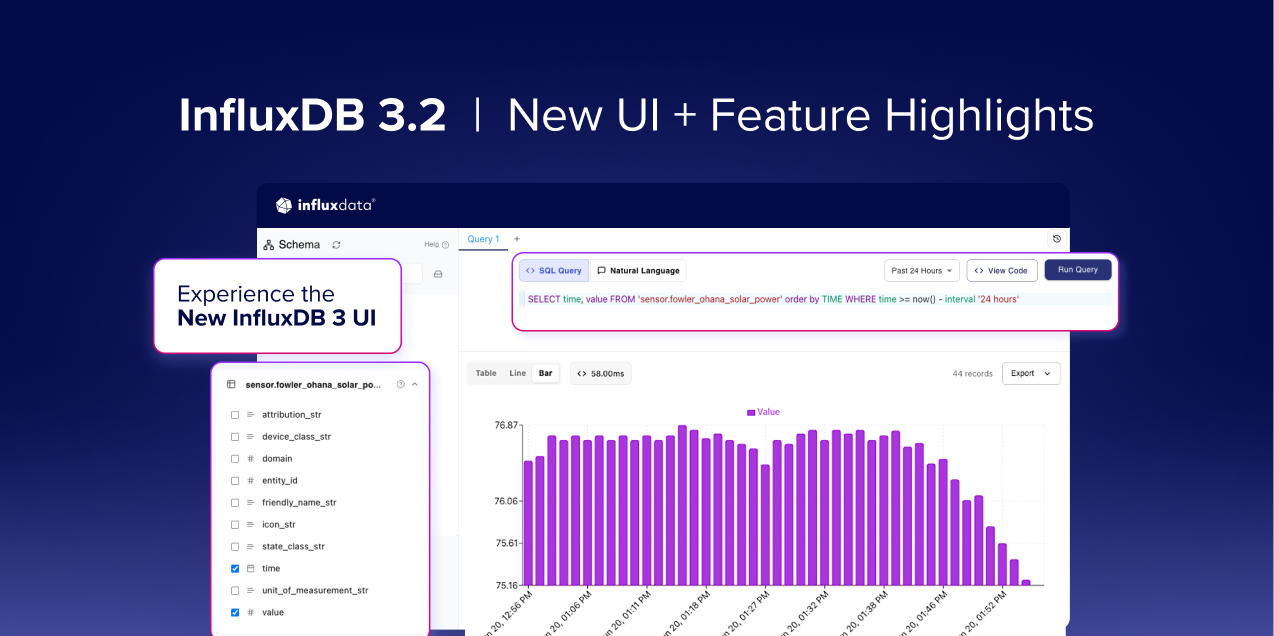Check the attribution_str checkbox
Screen dimensions: 1274x636
pyautogui.click(x=235, y=414)
